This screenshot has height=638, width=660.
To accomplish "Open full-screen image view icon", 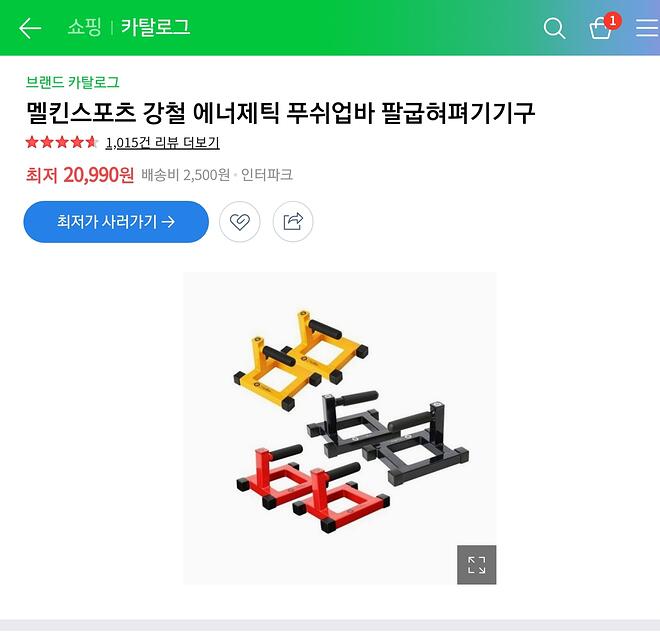I will (x=476, y=564).
